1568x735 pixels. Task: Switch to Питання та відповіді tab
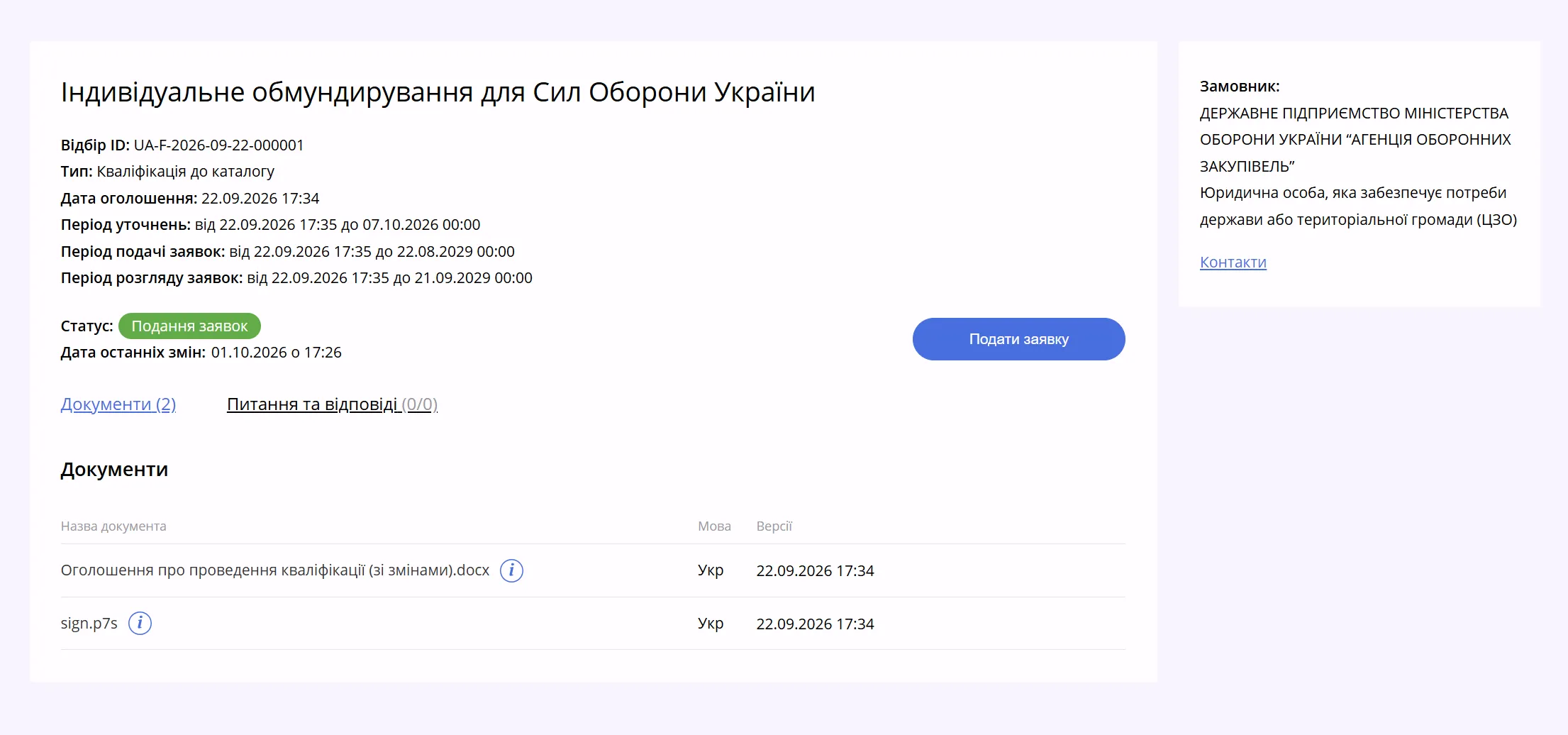[332, 404]
